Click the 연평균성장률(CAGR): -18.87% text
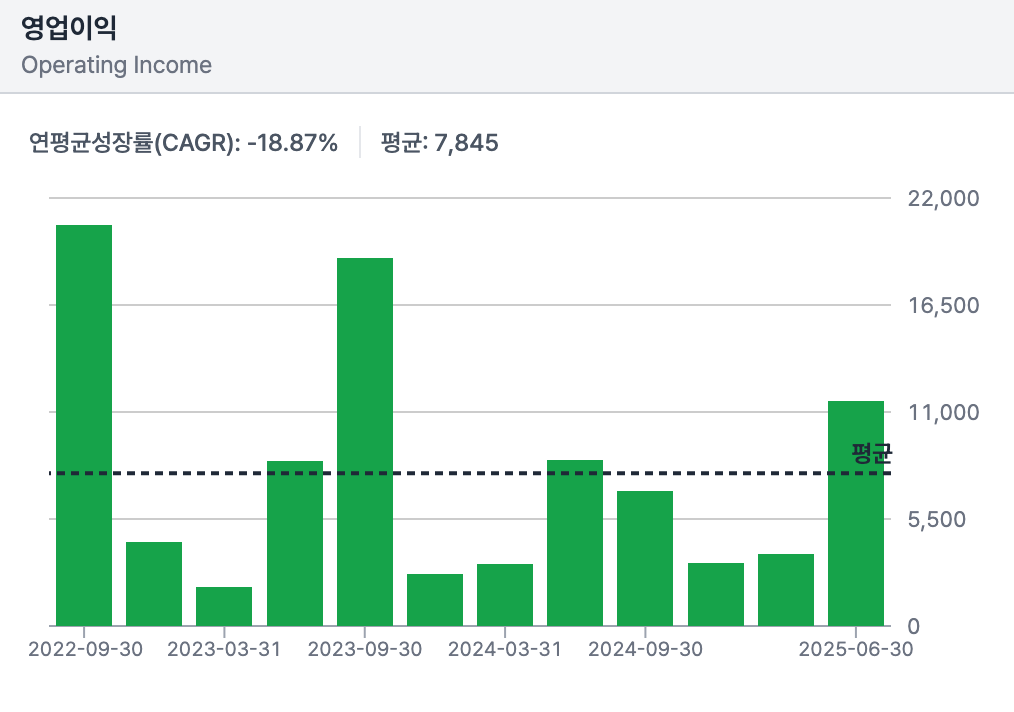This screenshot has height=712, width=1014. (x=183, y=142)
